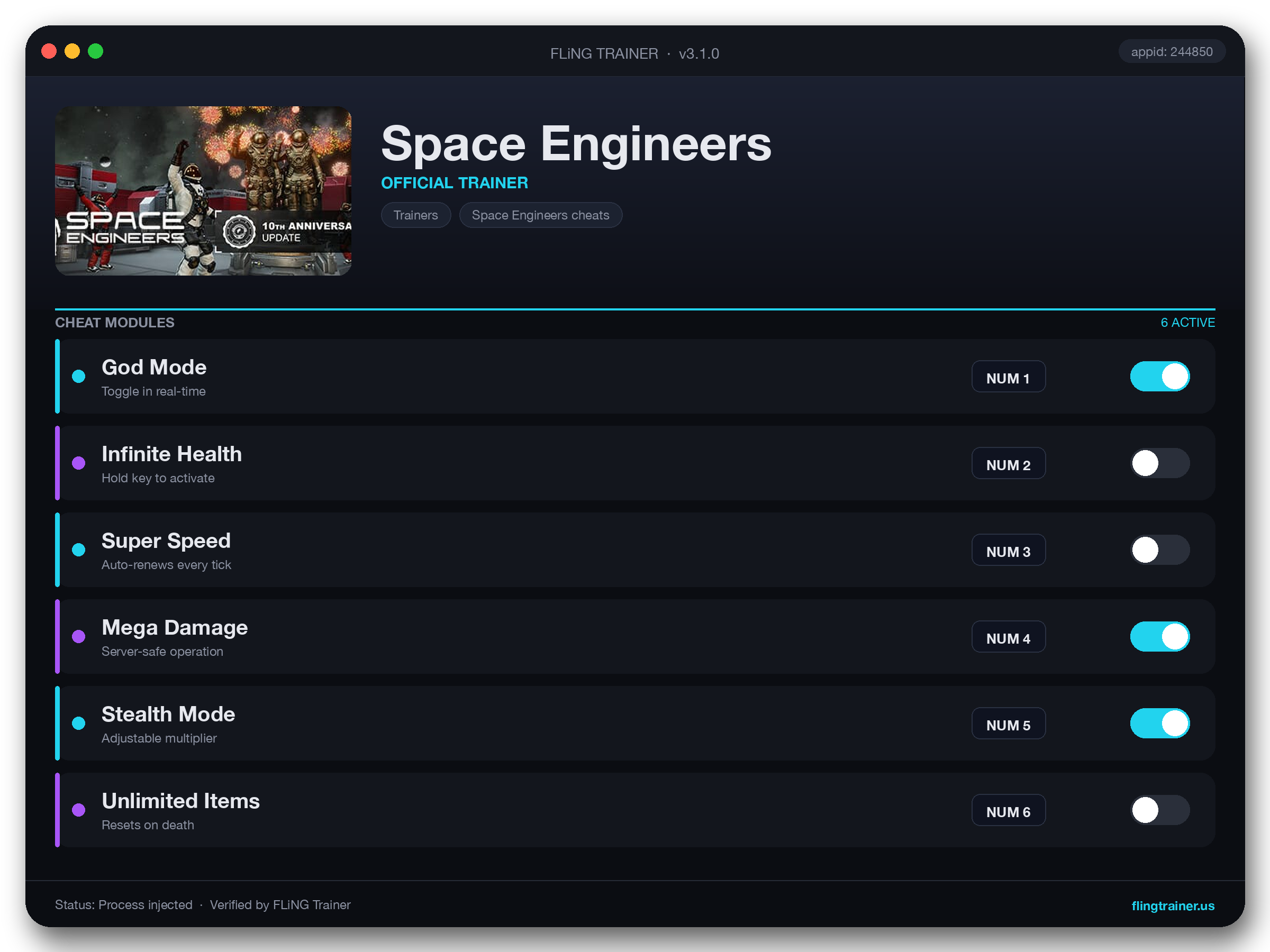Click the "Resets on death" description
The image size is (1270, 952).
148,825
